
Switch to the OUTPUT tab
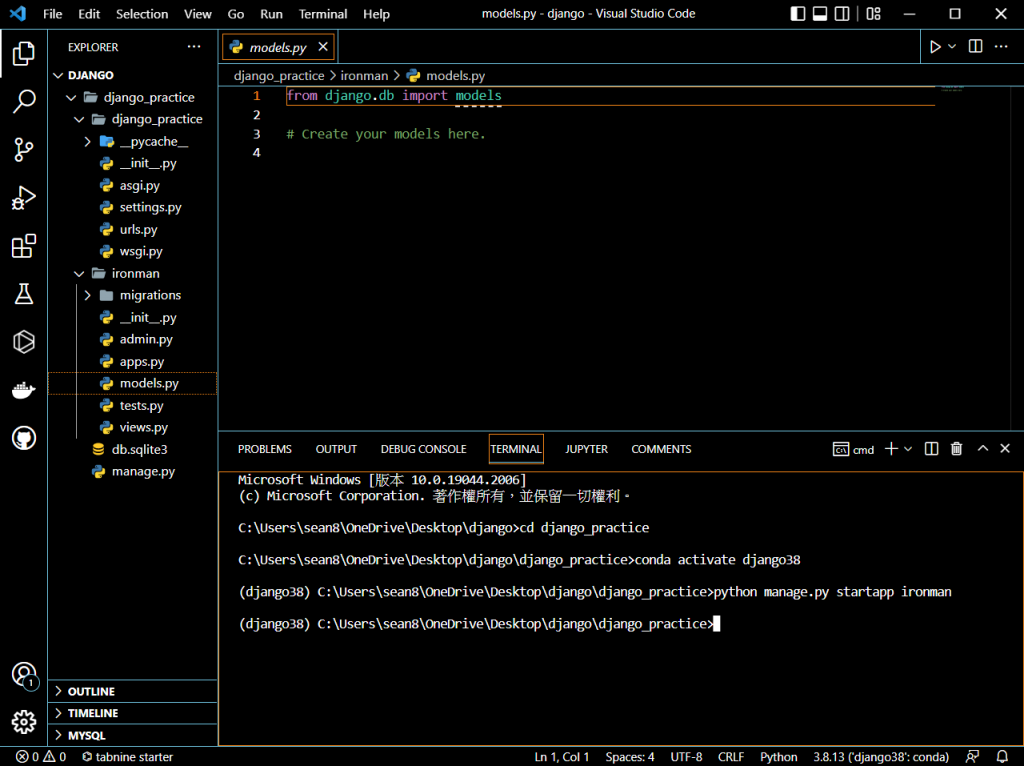click(336, 449)
